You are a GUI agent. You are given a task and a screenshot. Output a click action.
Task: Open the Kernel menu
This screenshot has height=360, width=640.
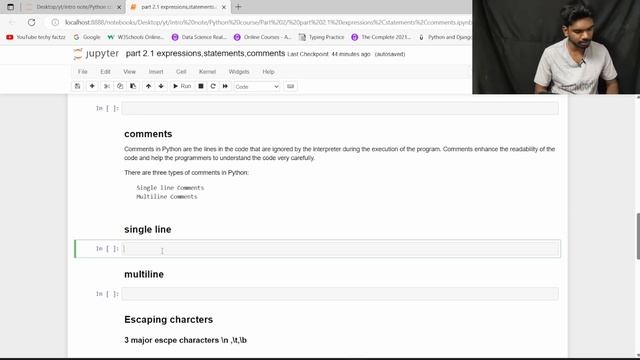pos(207,72)
